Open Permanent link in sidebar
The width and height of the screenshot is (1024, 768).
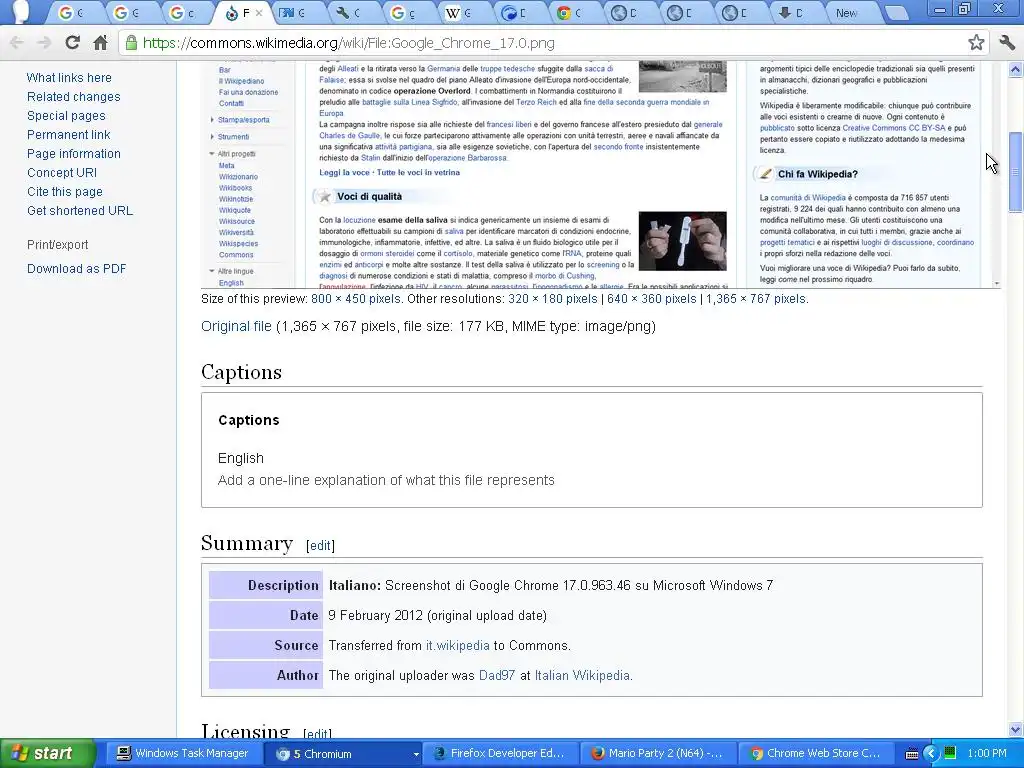point(69,135)
